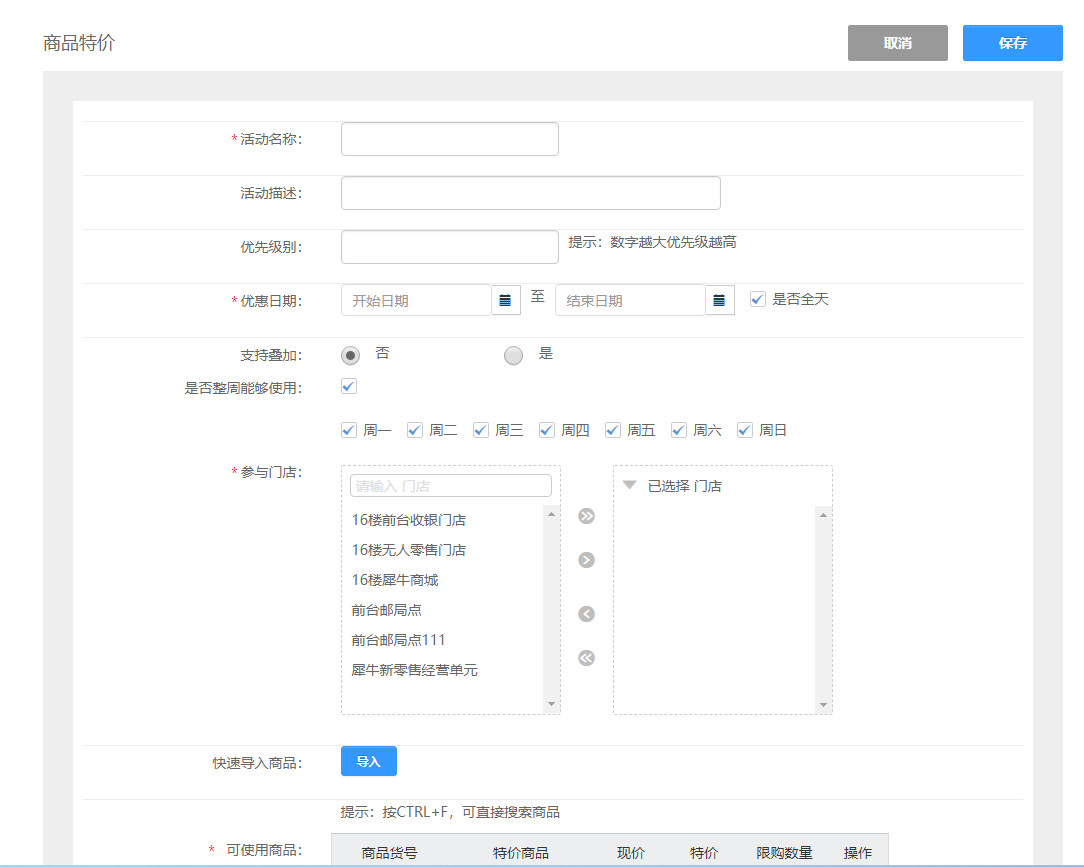Click the 特价商品 column header
Screen dimensions: 1084x867
pos(521,852)
